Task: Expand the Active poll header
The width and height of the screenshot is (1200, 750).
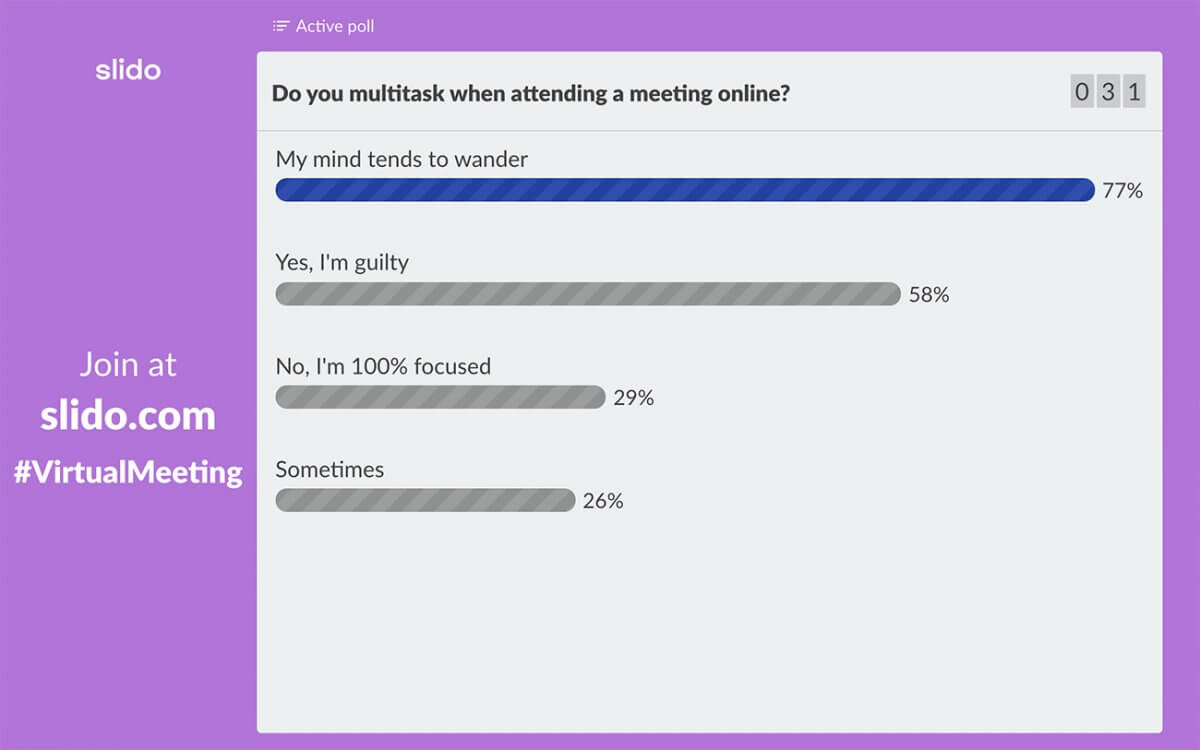Action: pos(323,26)
